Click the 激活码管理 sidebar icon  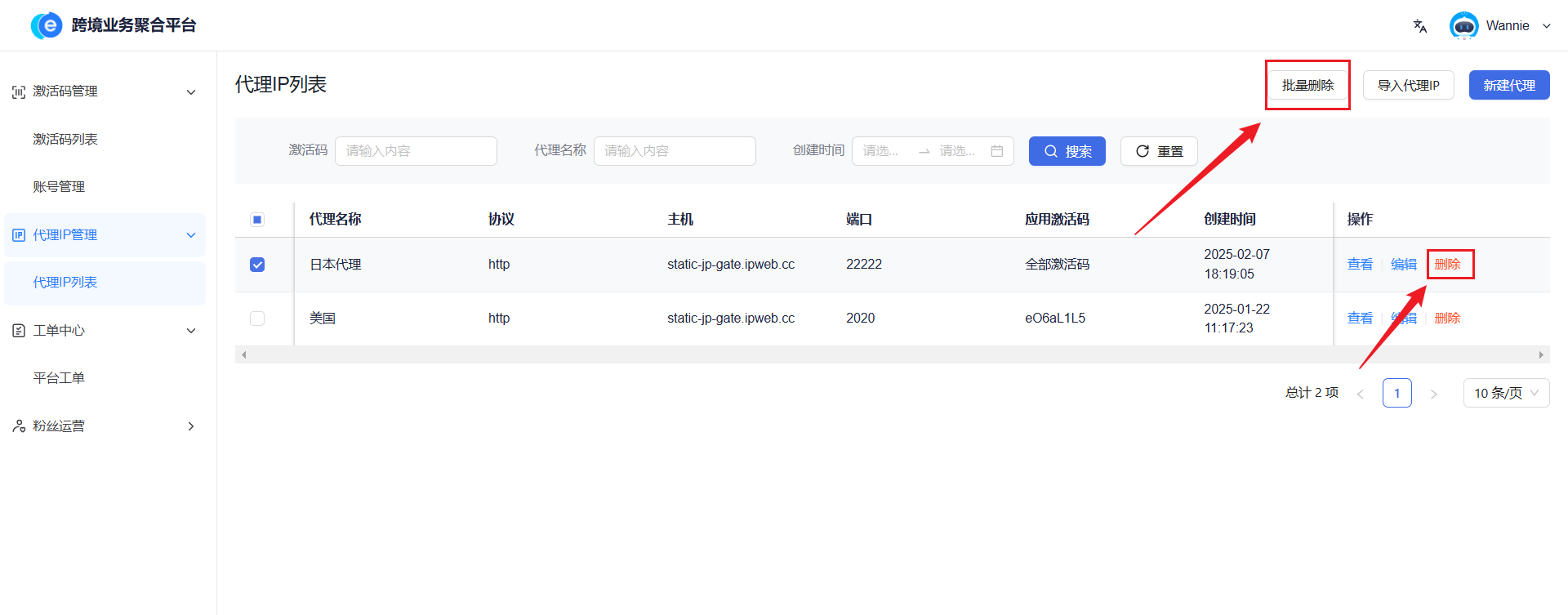19,92
